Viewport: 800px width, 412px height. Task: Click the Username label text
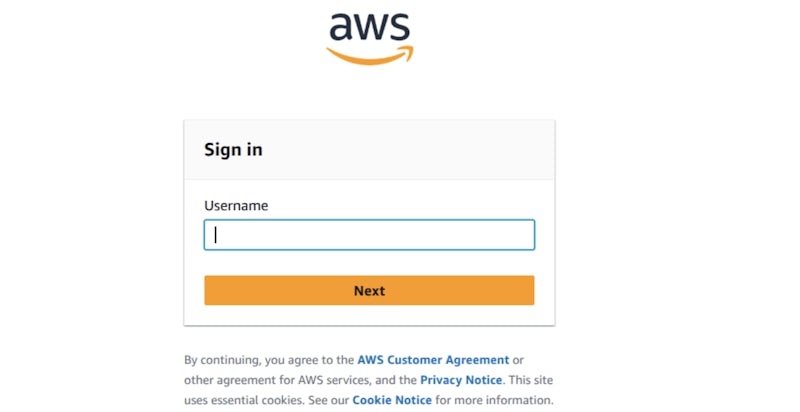point(236,206)
